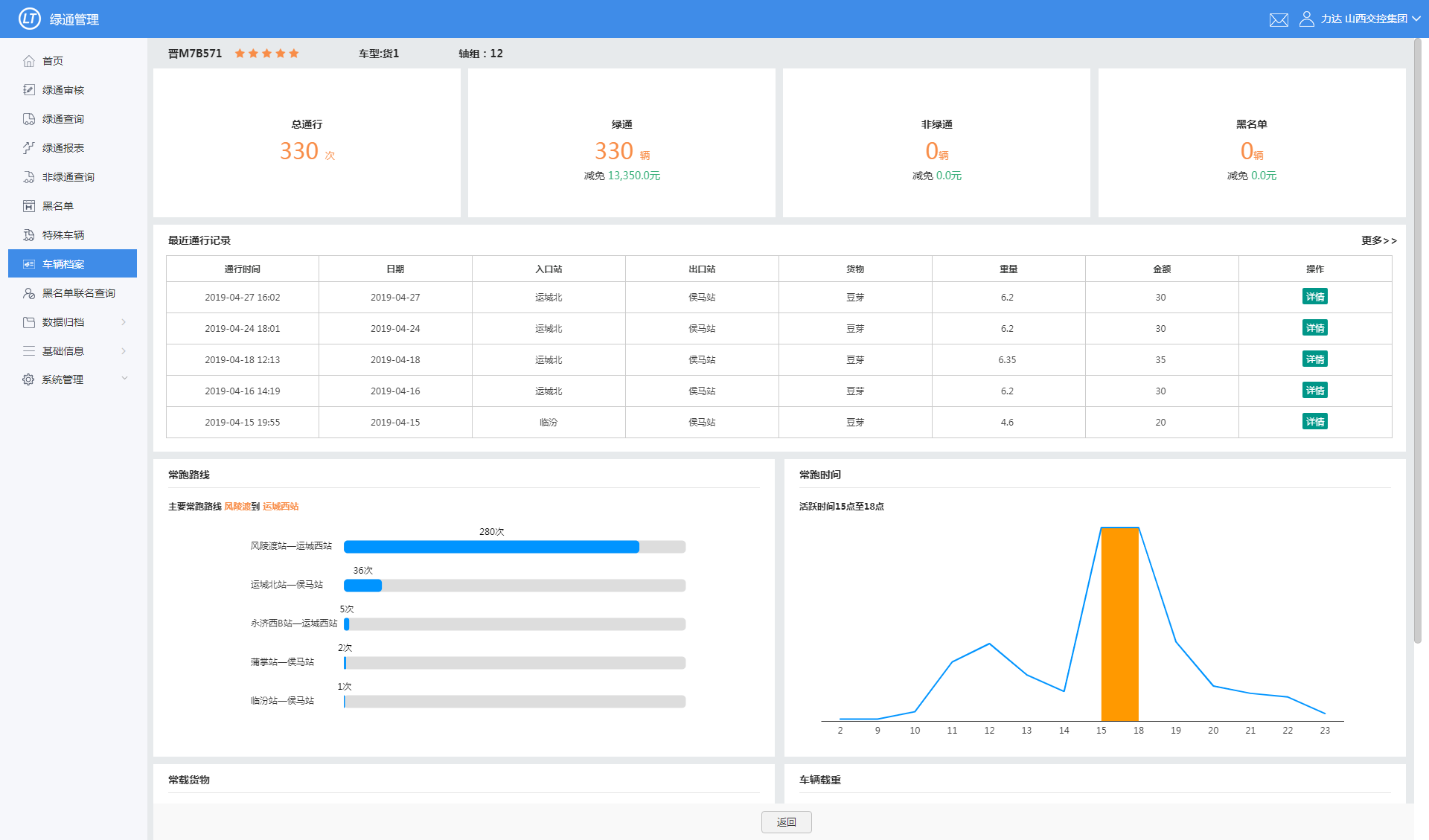
Task: Open 详情 for 2019-04-24 18:01 record
Action: pyautogui.click(x=1314, y=328)
